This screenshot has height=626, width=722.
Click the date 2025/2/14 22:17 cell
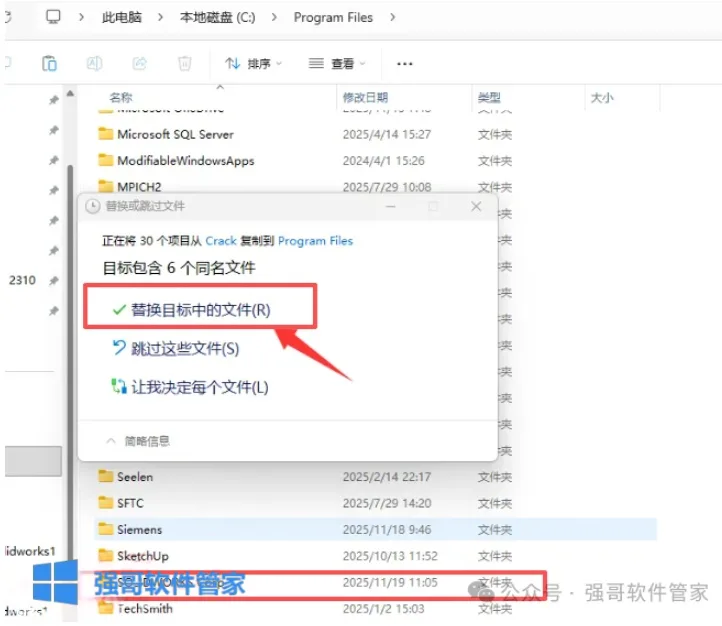387,477
